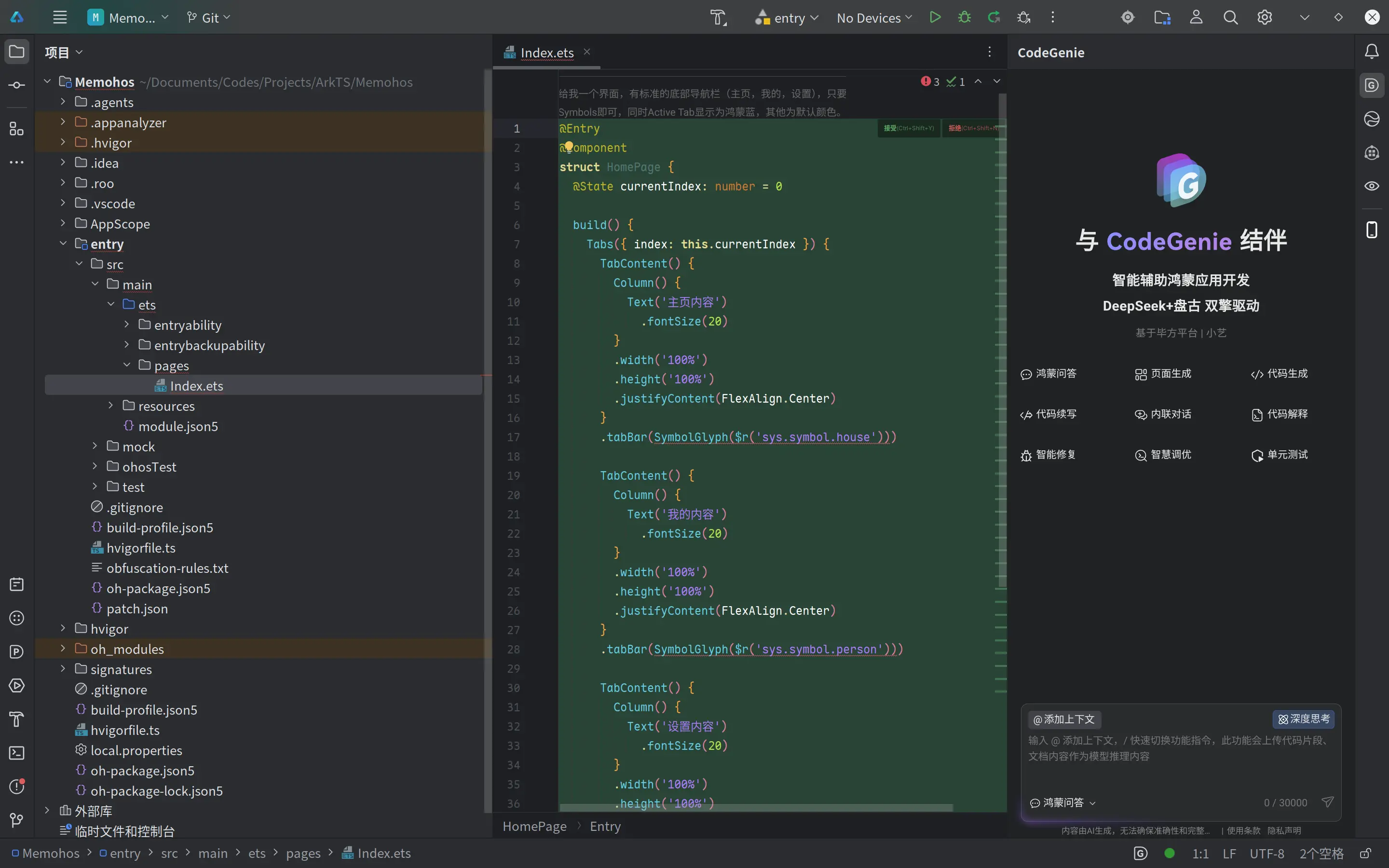Click the CodeGenie icon in status bar
Screen dimensions: 1389x868
tap(1141, 853)
